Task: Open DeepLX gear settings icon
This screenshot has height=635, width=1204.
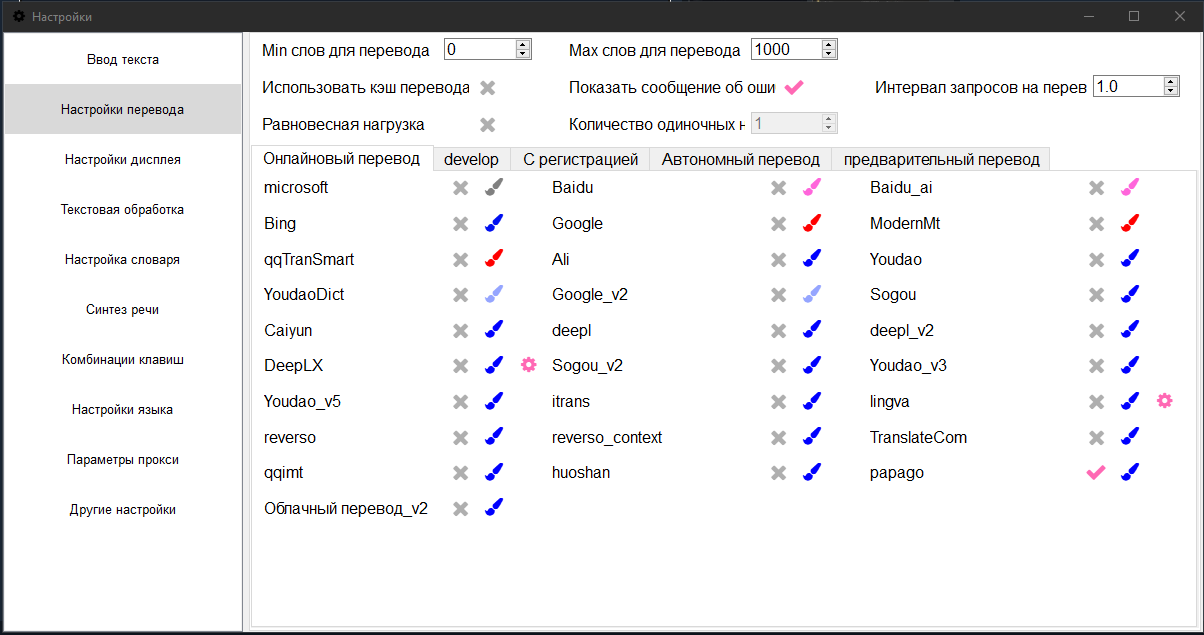Action: click(x=529, y=366)
